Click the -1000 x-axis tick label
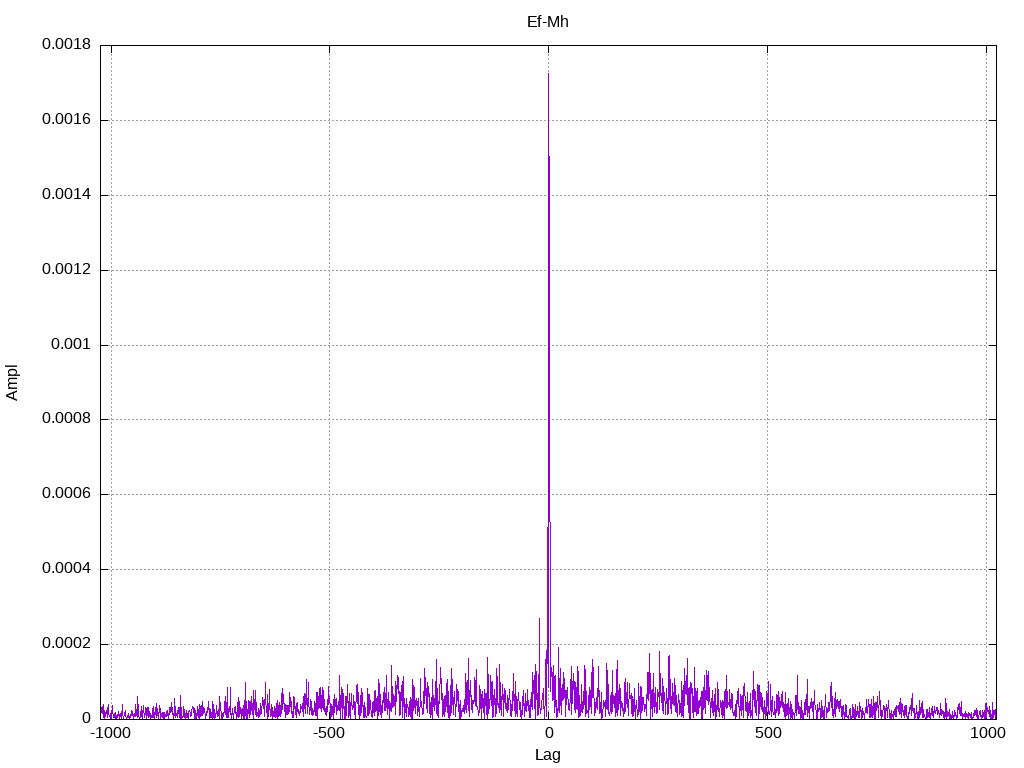 point(111,733)
